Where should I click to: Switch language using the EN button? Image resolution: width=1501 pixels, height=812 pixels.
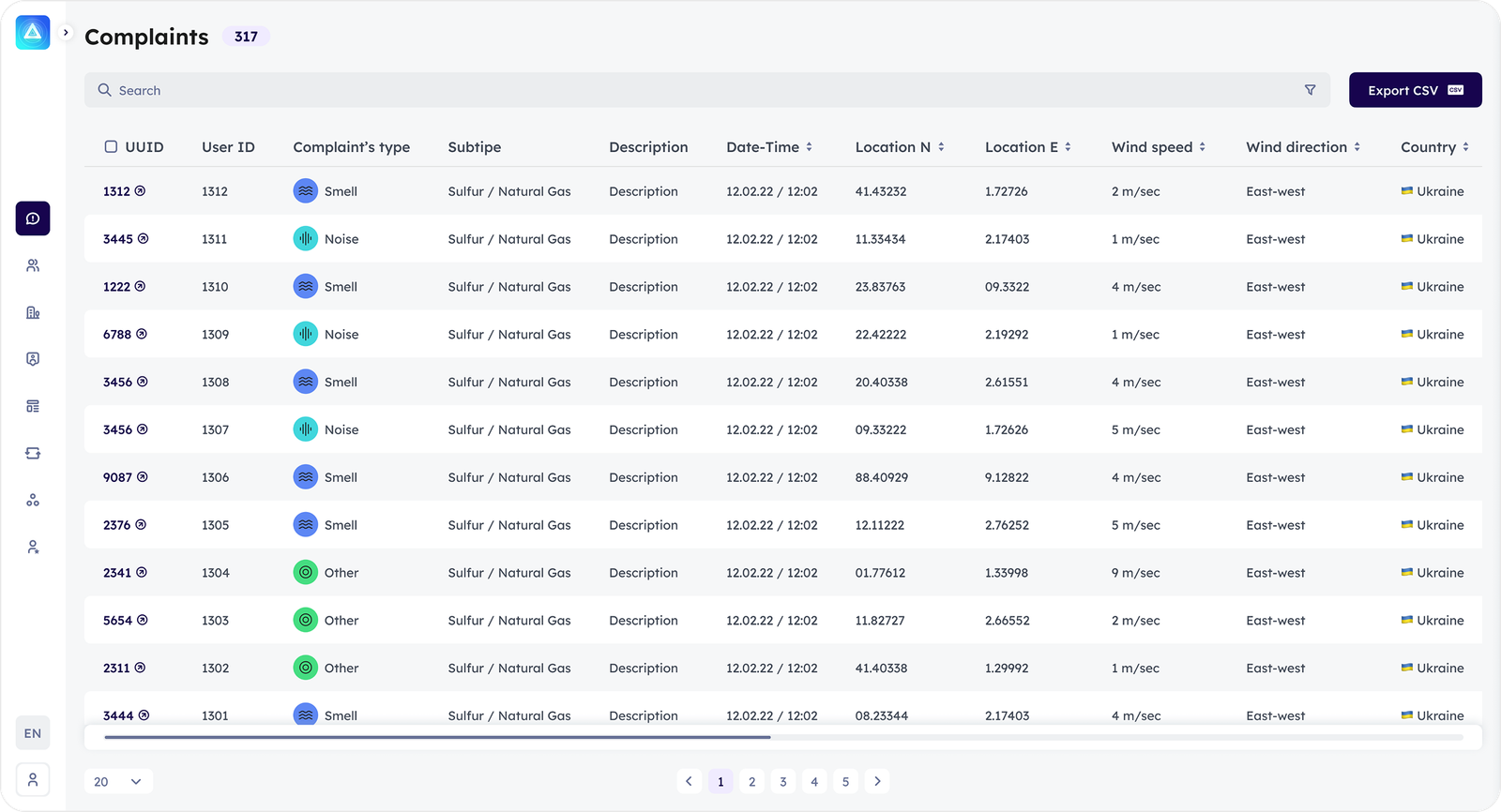pos(33,733)
